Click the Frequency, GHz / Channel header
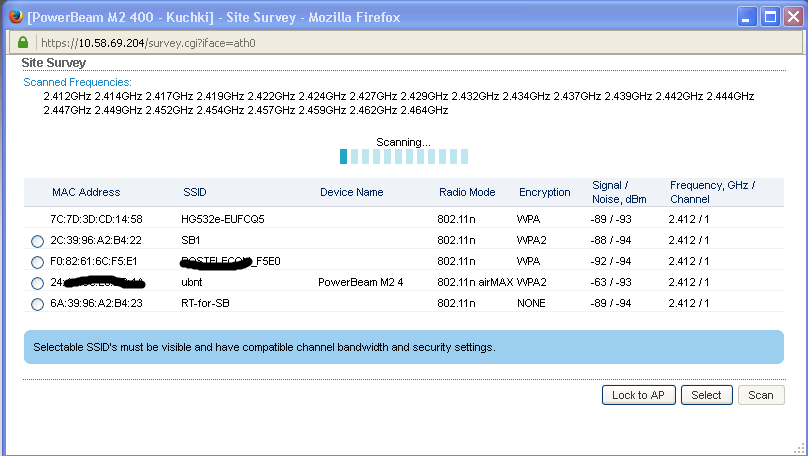 coord(712,192)
